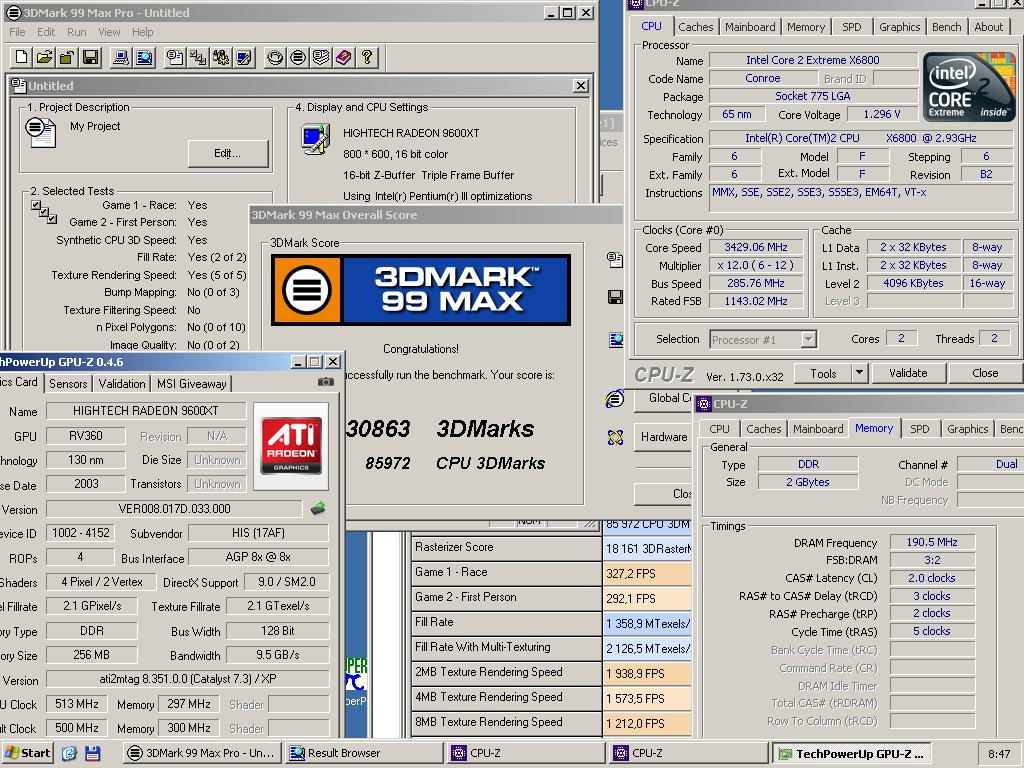Click the New project toolbar icon
This screenshot has height=768, width=1024.
[22, 57]
